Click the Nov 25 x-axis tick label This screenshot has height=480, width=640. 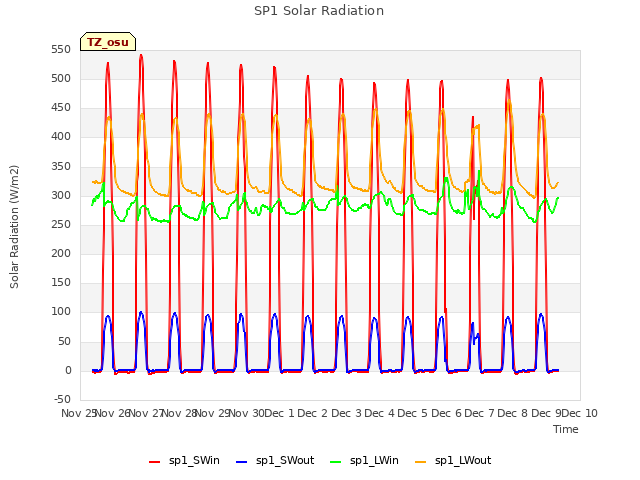[78, 413]
